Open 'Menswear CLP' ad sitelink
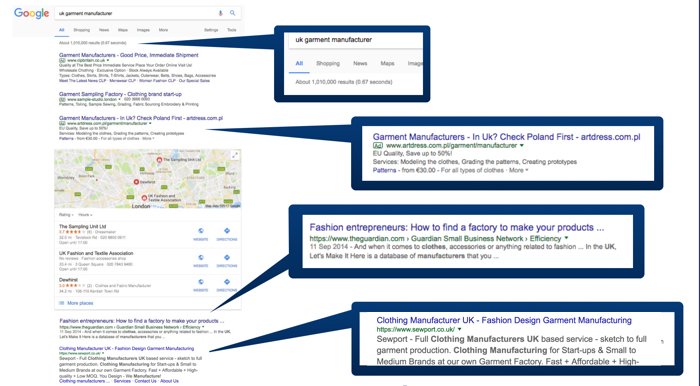The height and width of the screenshot is (386, 700). (x=122, y=81)
